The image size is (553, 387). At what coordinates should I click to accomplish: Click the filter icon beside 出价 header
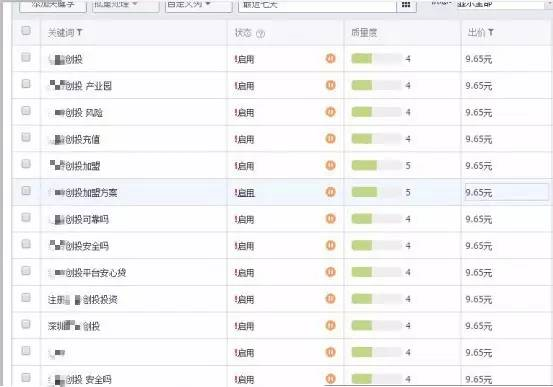491,32
